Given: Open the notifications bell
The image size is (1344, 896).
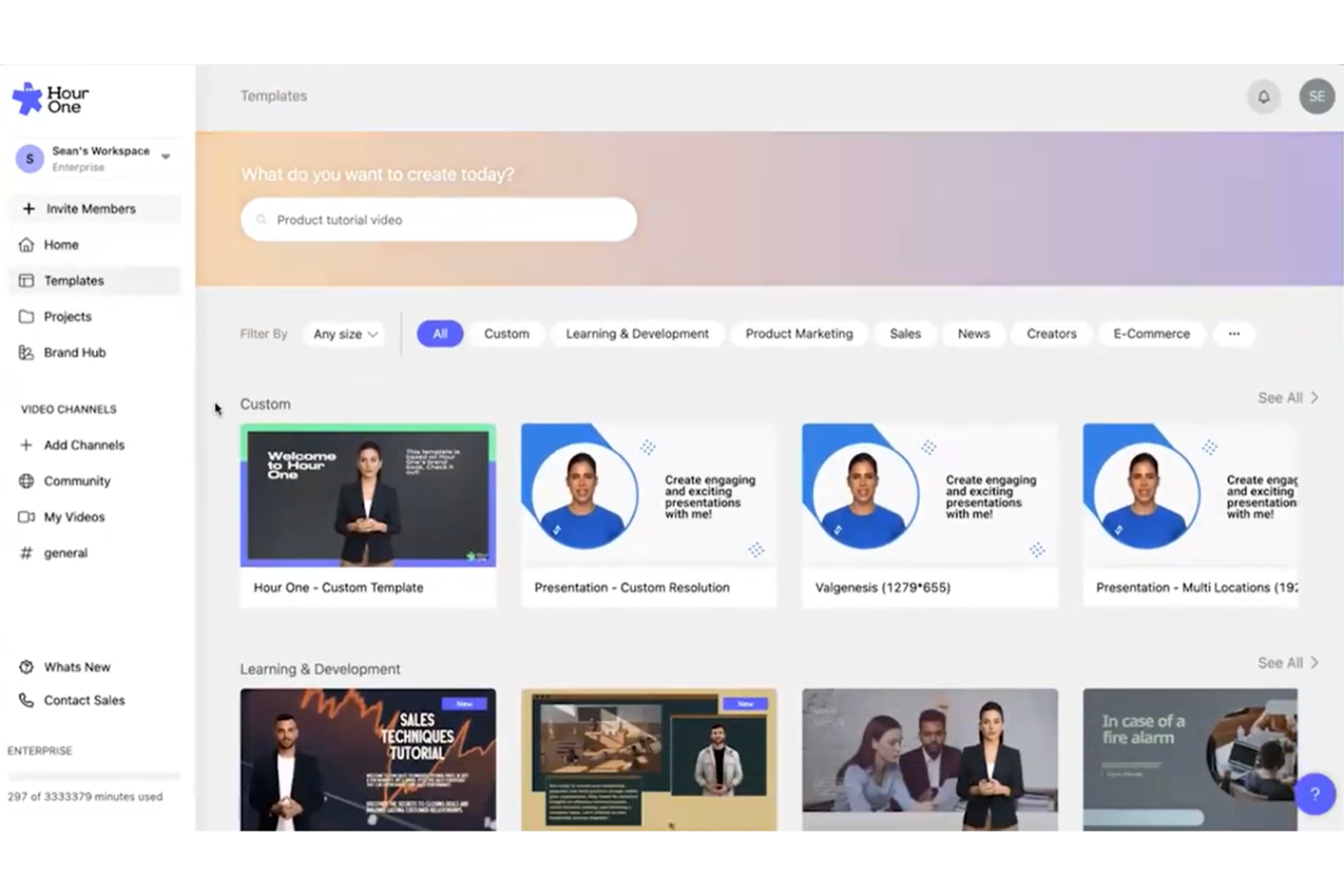Looking at the screenshot, I should 1263,96.
